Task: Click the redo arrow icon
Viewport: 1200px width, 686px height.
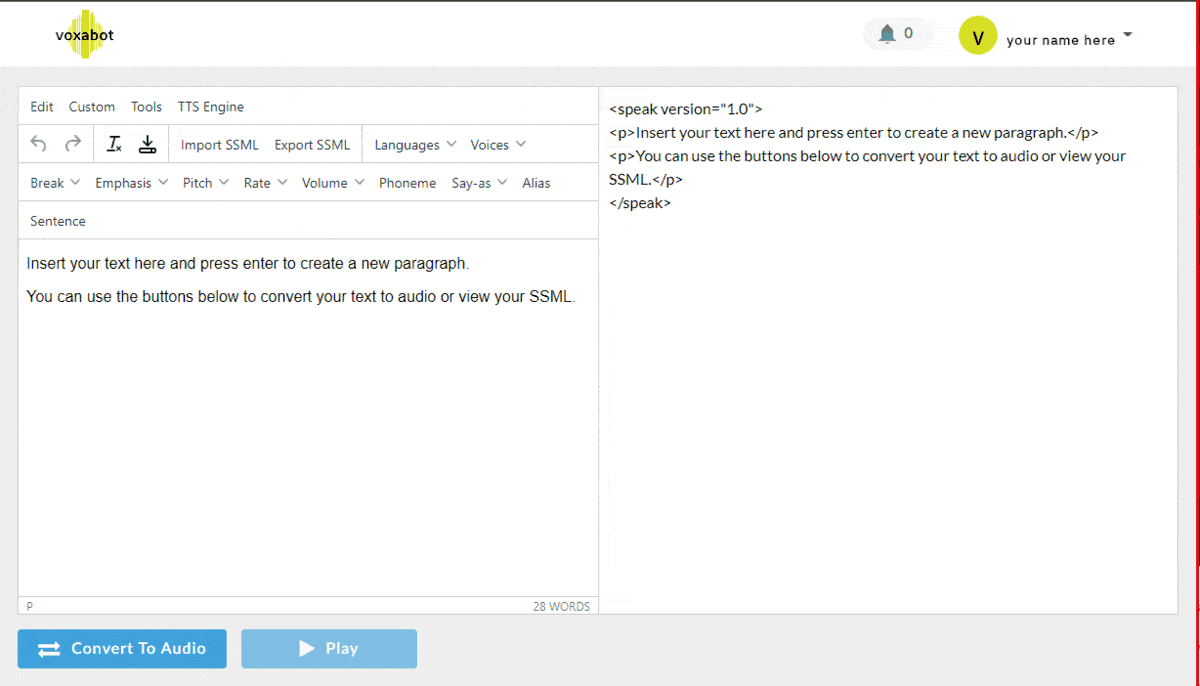Action: pyautogui.click(x=73, y=144)
